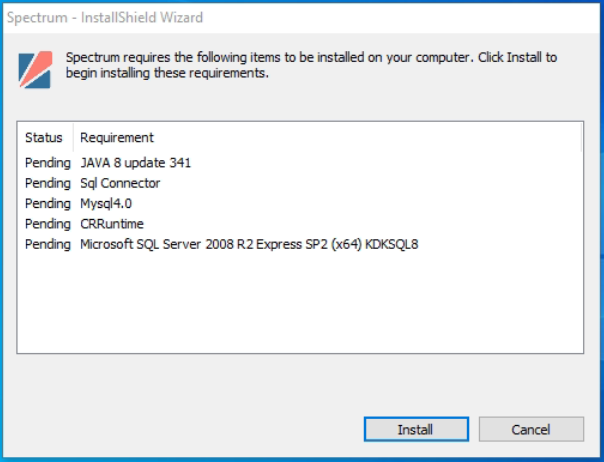Click the Pending status beside CRRuntime
Screen dimensions: 604x462
click(48, 224)
